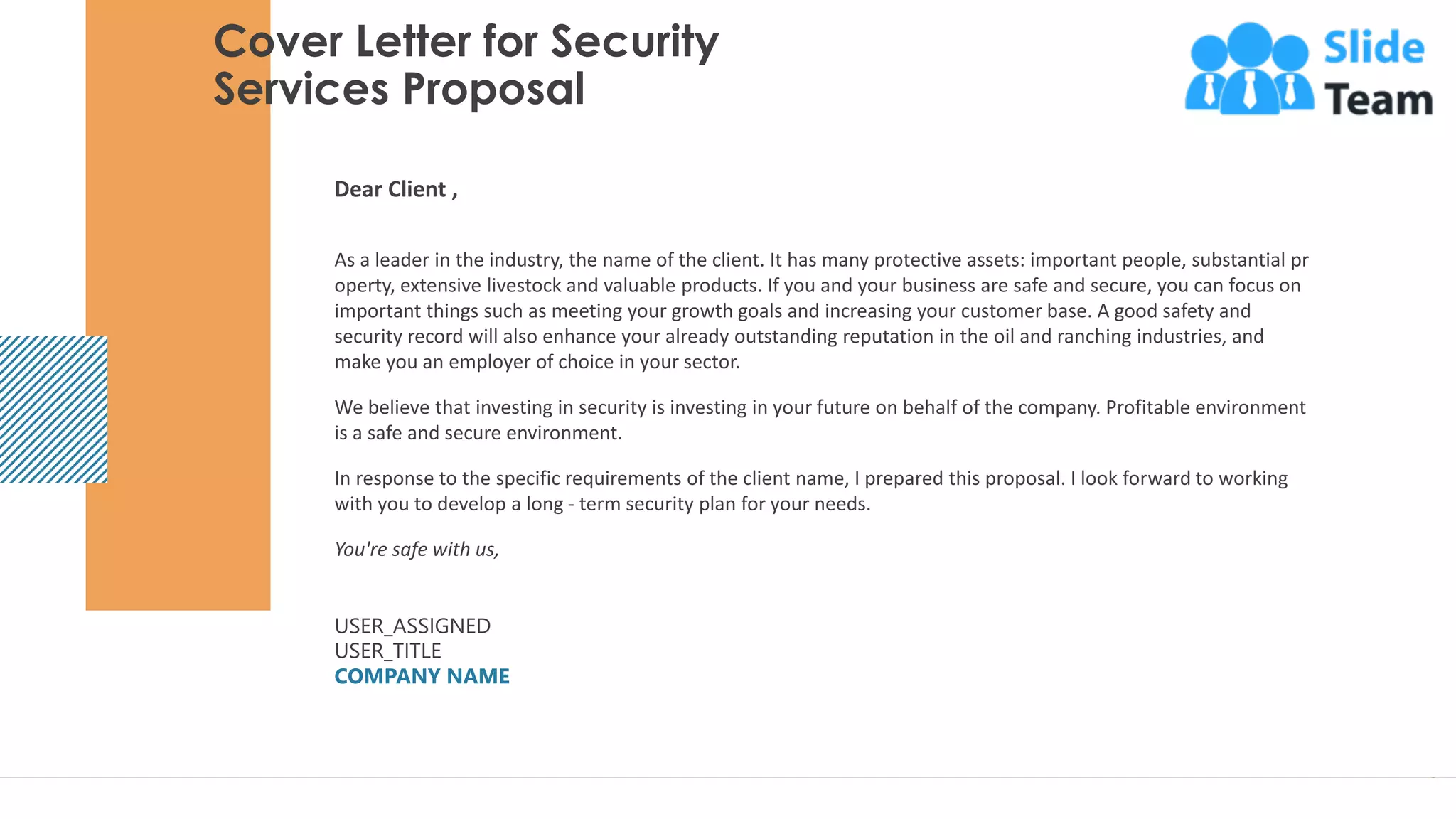This screenshot has width=1456, height=819.
Task: Select the USER_TITLE placeholder
Action: coord(387,651)
